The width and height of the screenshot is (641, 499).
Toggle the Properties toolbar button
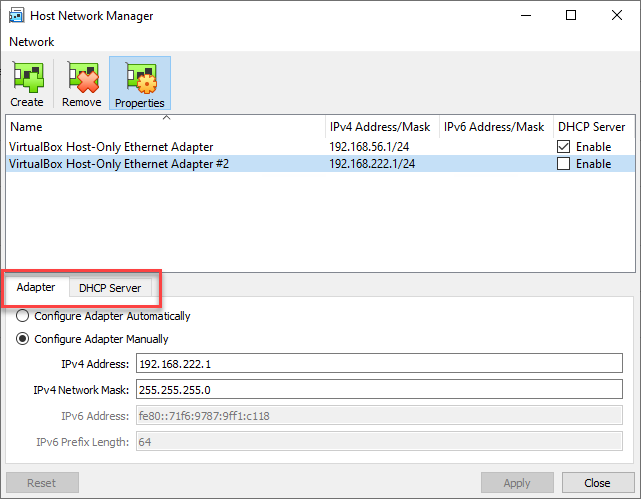(x=140, y=83)
